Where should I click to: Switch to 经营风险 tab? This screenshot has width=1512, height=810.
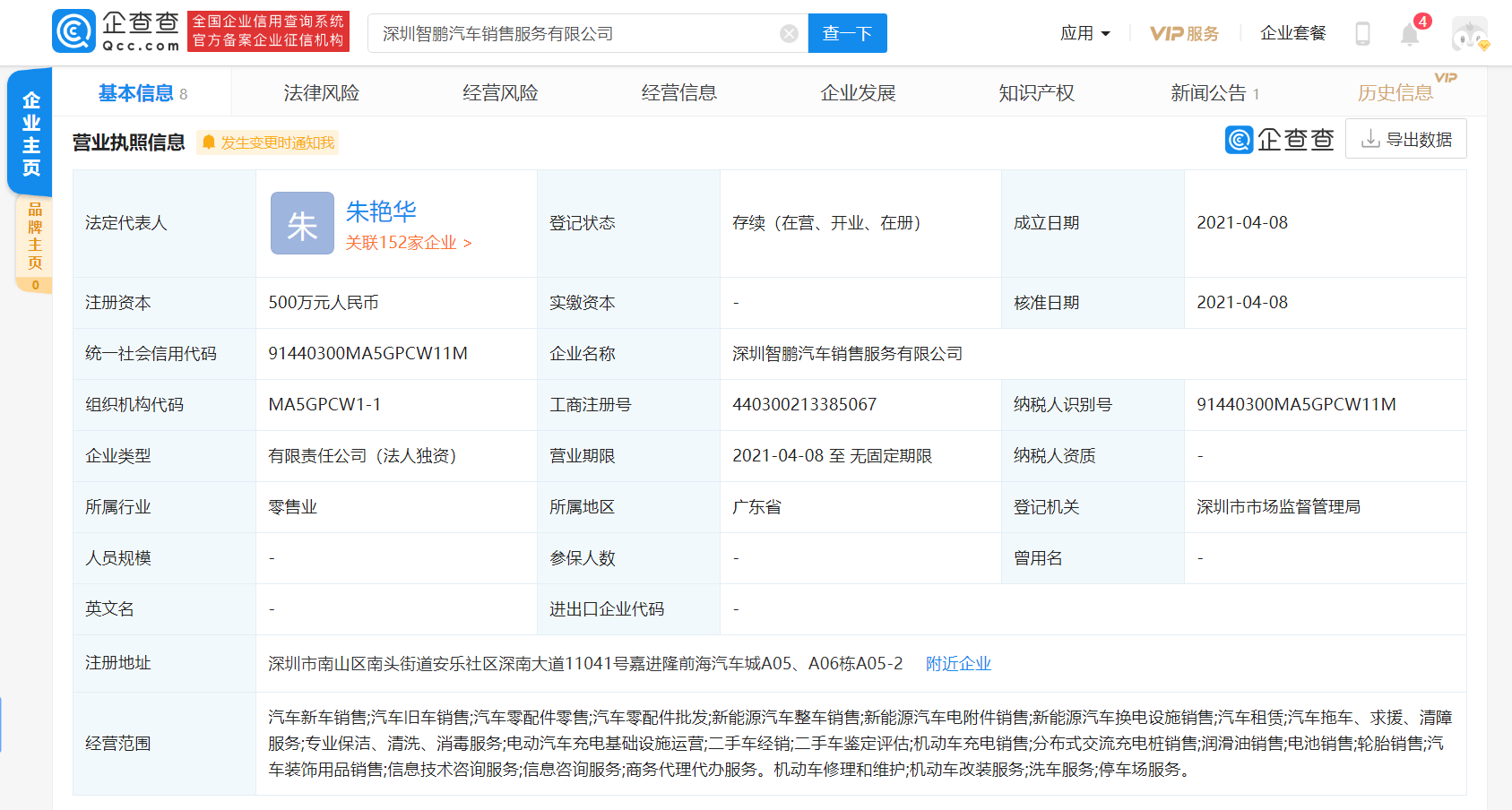(500, 93)
